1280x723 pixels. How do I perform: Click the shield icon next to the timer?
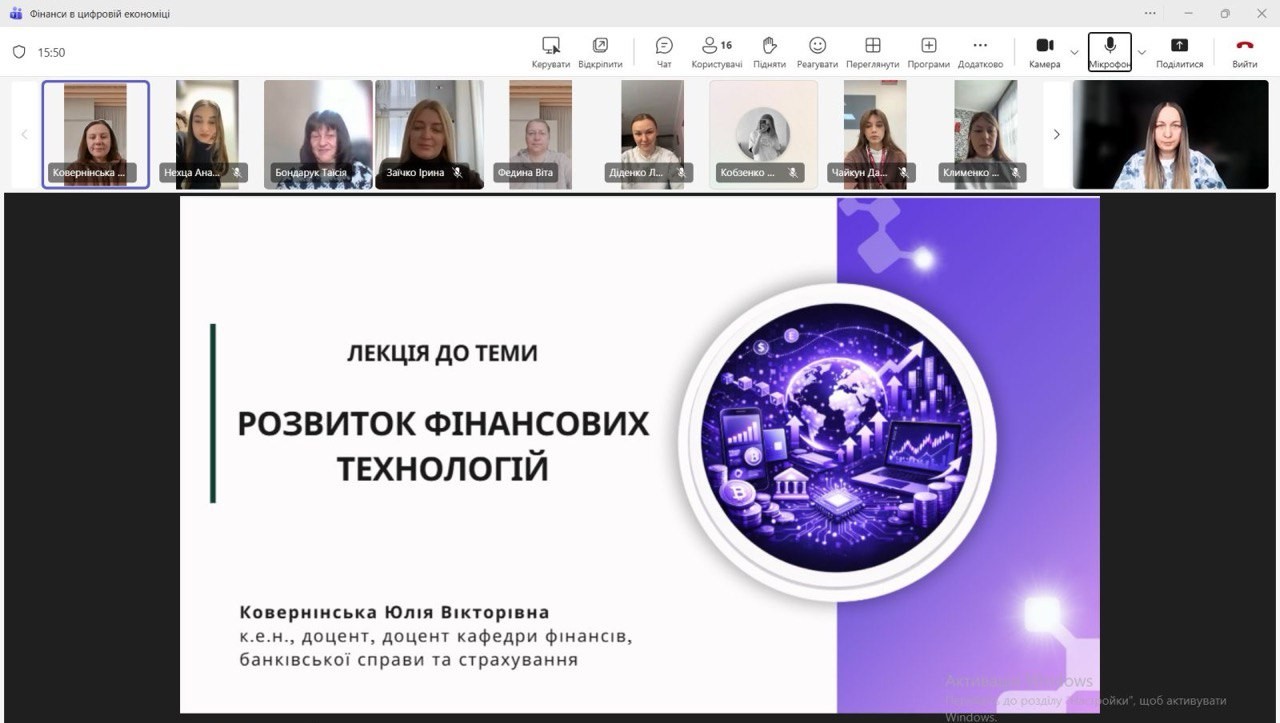pos(19,52)
